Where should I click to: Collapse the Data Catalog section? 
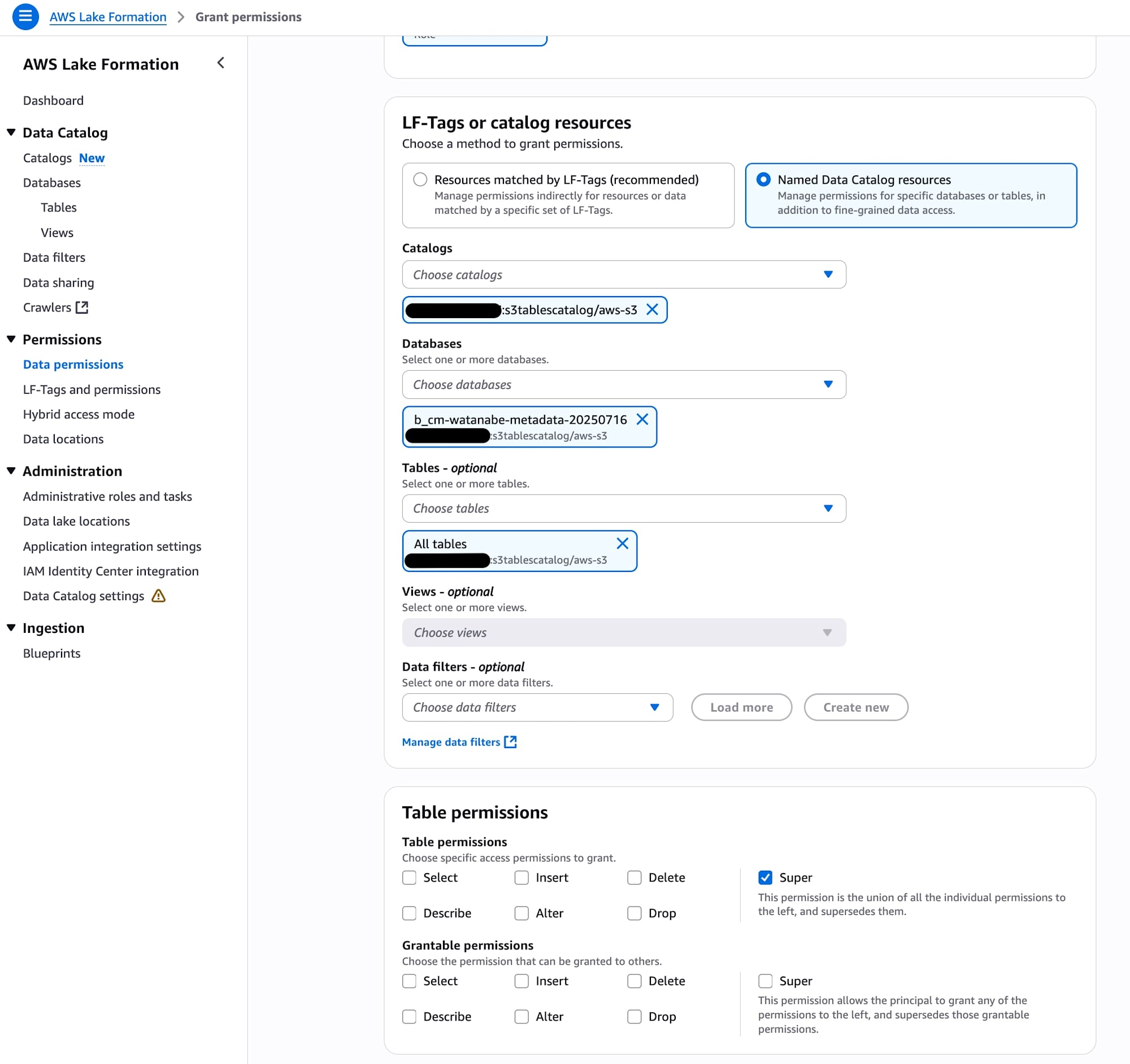[x=11, y=132]
